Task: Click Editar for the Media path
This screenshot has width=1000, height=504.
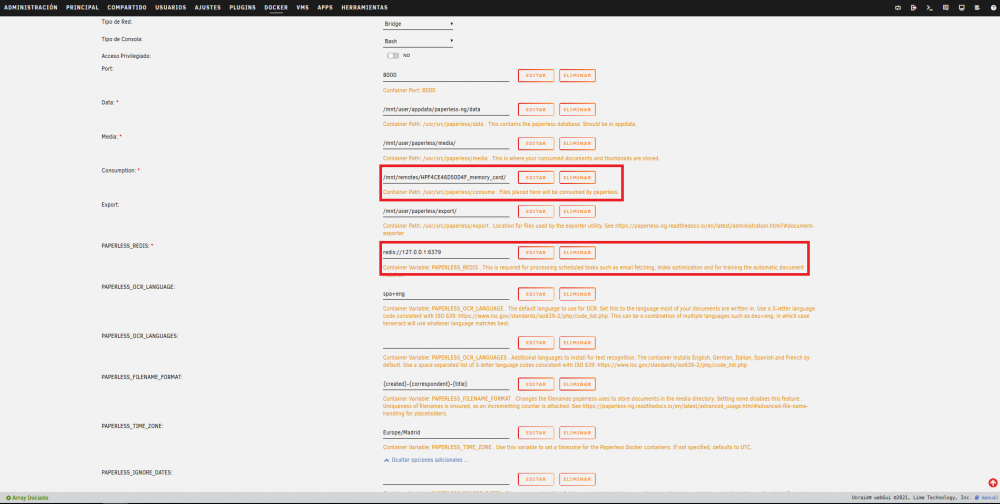Action: click(536, 144)
